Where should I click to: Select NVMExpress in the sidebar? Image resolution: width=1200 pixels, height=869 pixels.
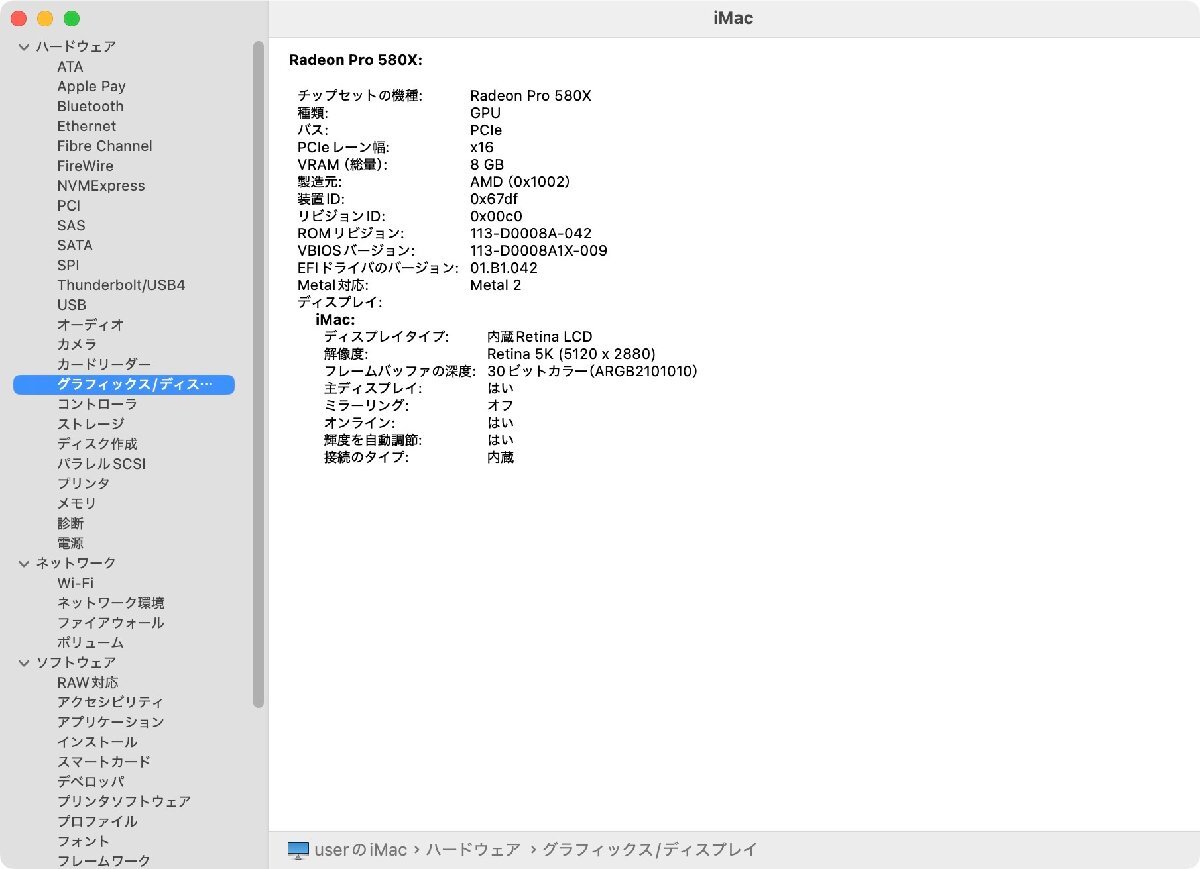click(101, 186)
